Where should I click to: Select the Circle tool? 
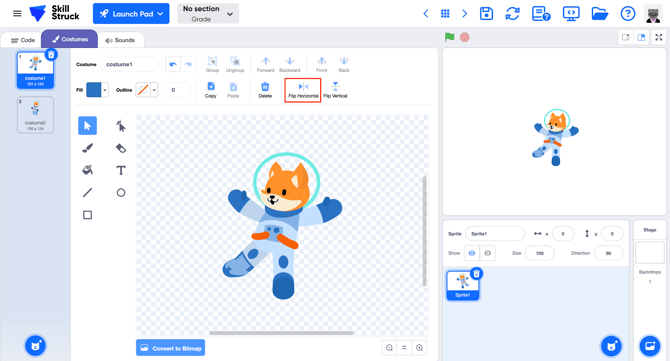tap(121, 193)
